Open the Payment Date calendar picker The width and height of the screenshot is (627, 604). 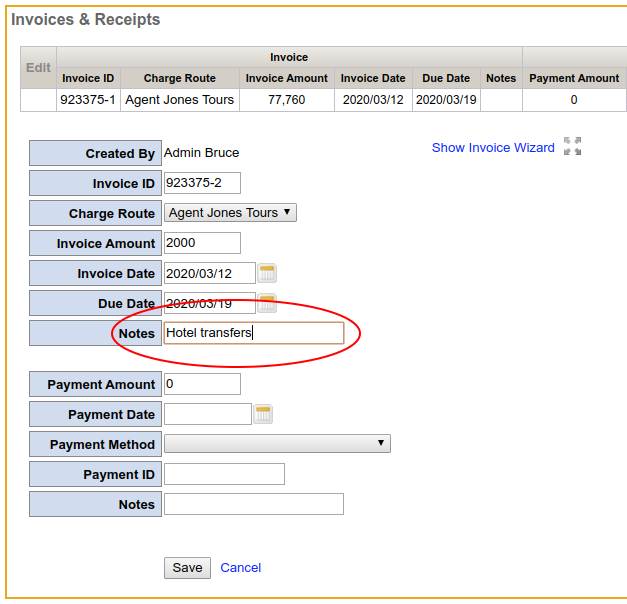point(263,414)
